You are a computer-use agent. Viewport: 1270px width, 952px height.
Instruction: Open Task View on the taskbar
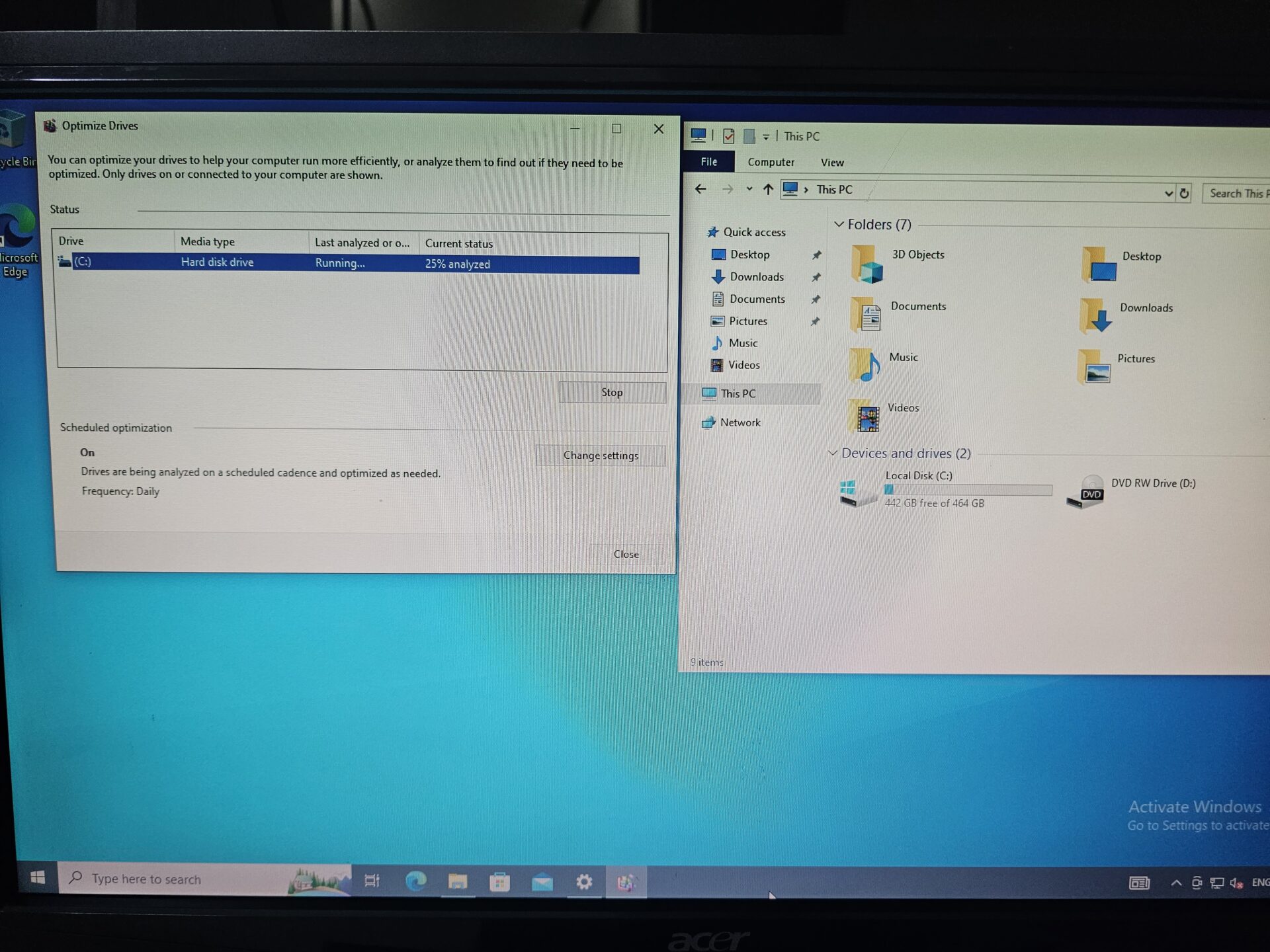(372, 881)
